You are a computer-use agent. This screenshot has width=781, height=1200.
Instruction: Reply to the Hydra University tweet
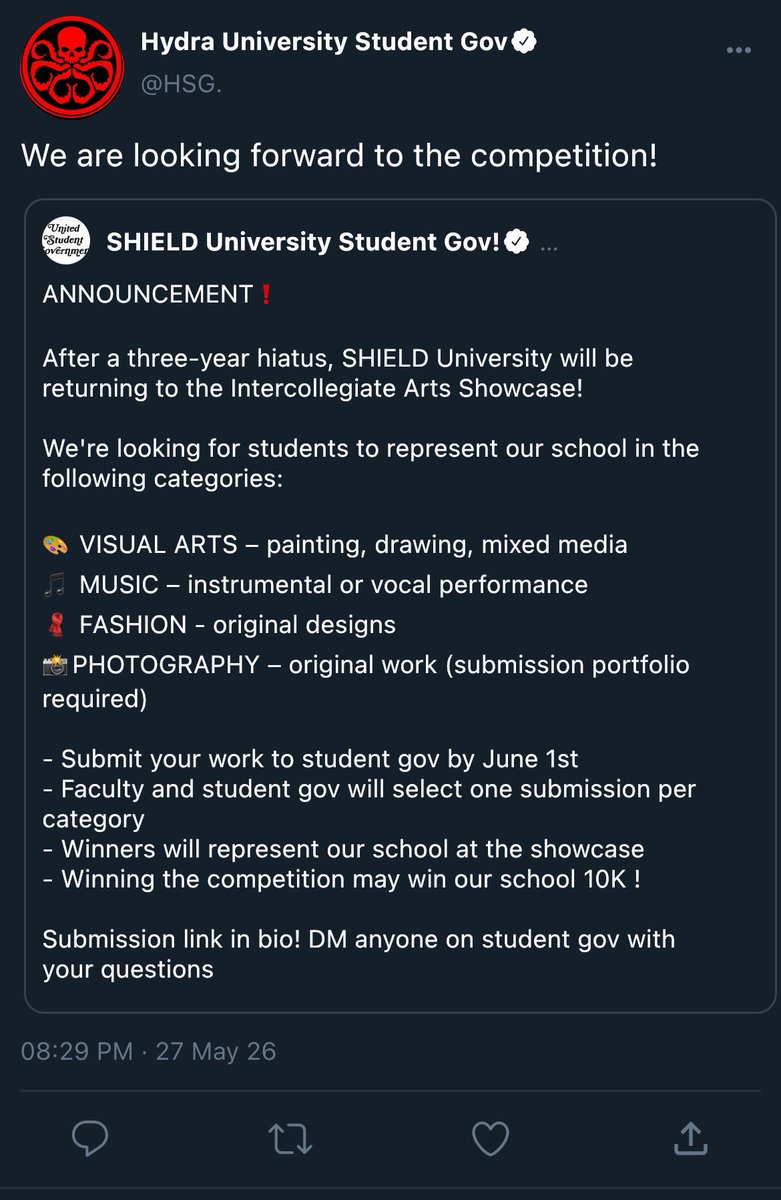click(90, 1138)
